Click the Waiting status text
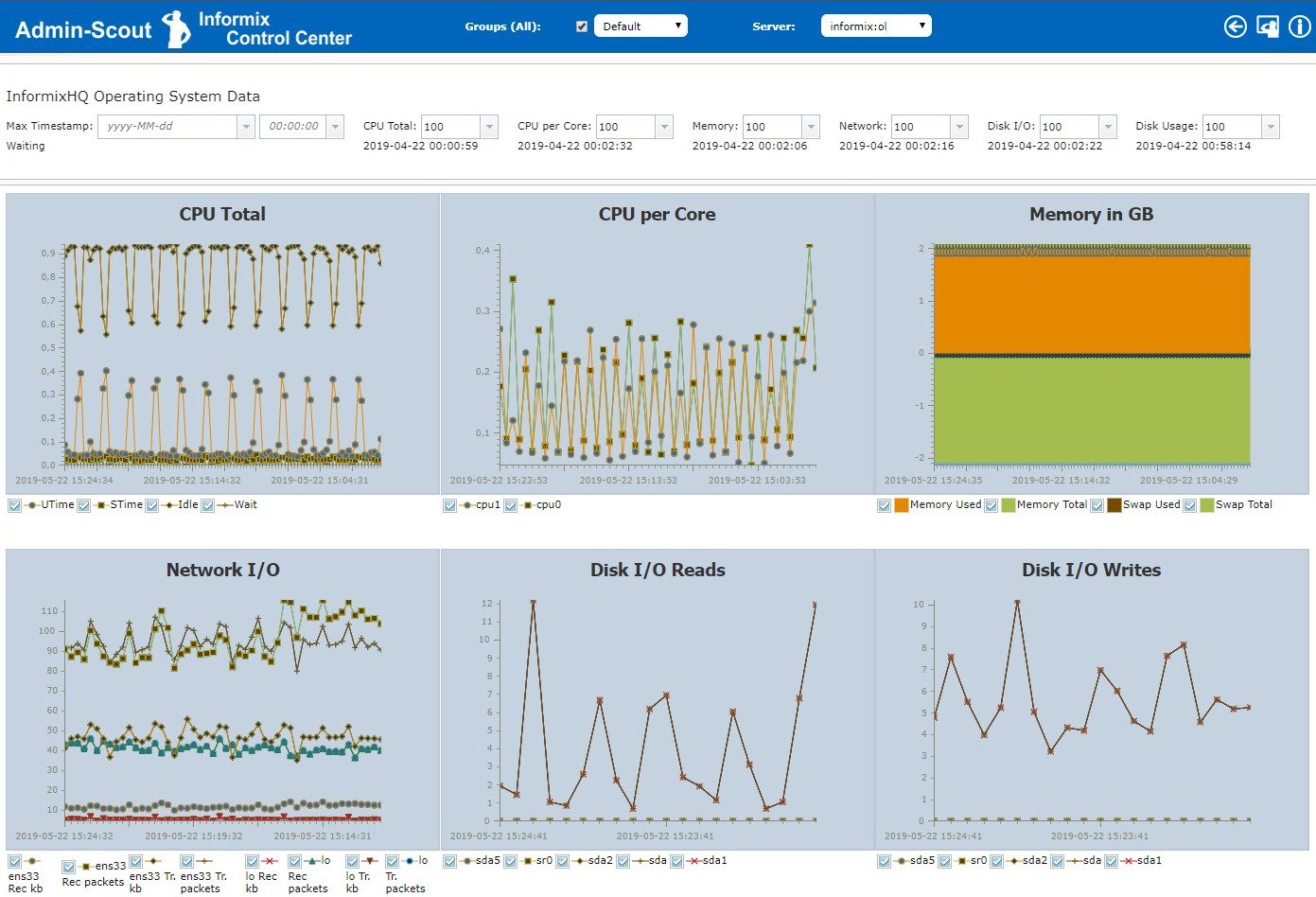This screenshot has width=1316, height=897. [x=26, y=146]
